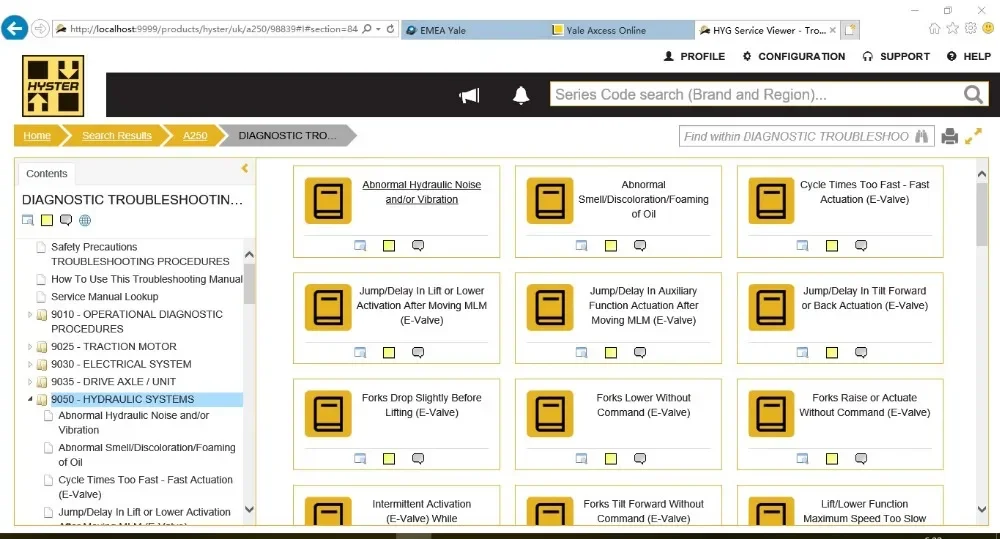
Task: Print the document with printer icon
Action: (950, 136)
